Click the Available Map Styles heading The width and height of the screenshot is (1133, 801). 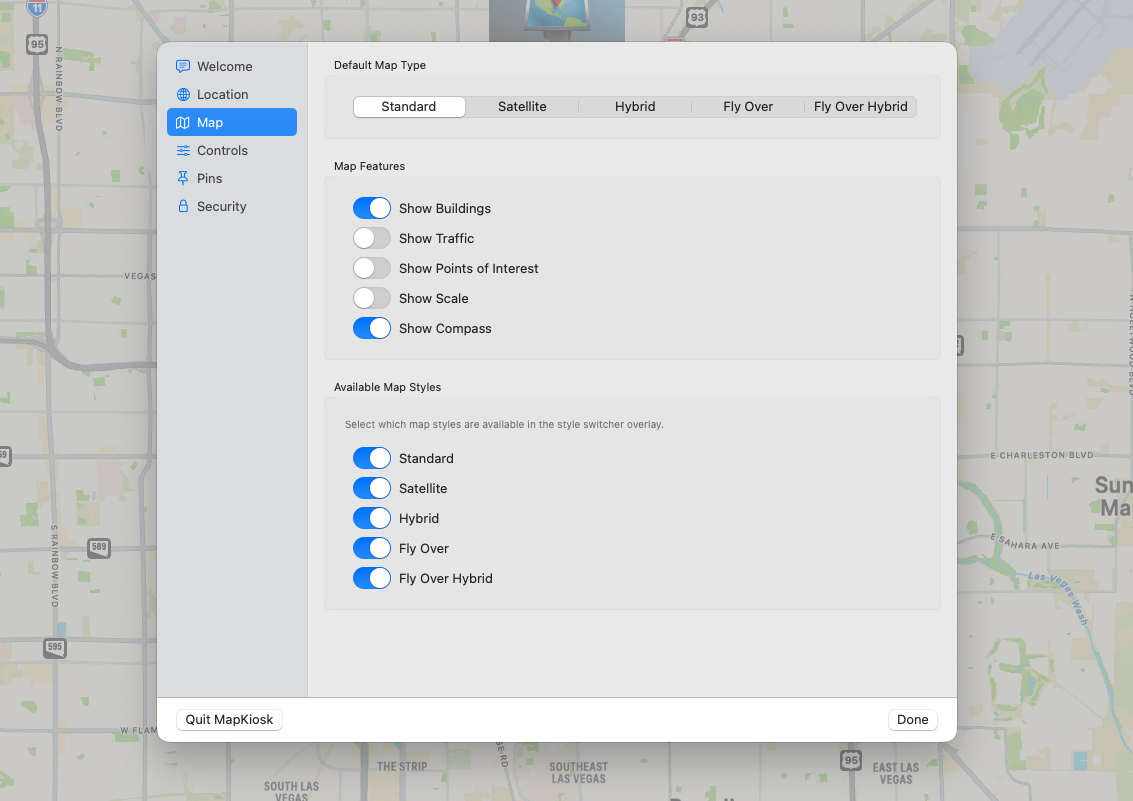[x=387, y=387]
